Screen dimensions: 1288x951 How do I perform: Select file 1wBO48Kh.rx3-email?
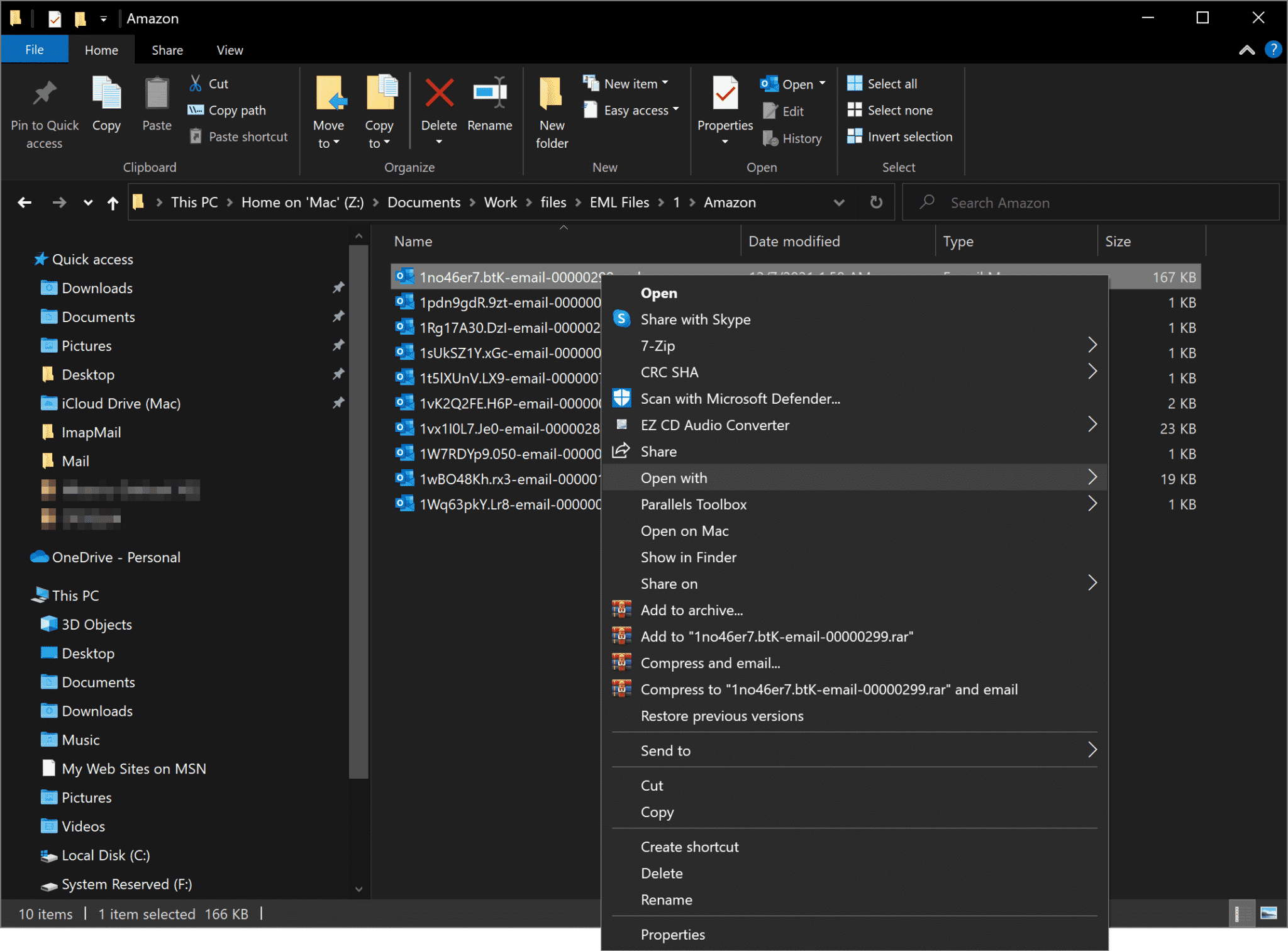[x=497, y=479]
